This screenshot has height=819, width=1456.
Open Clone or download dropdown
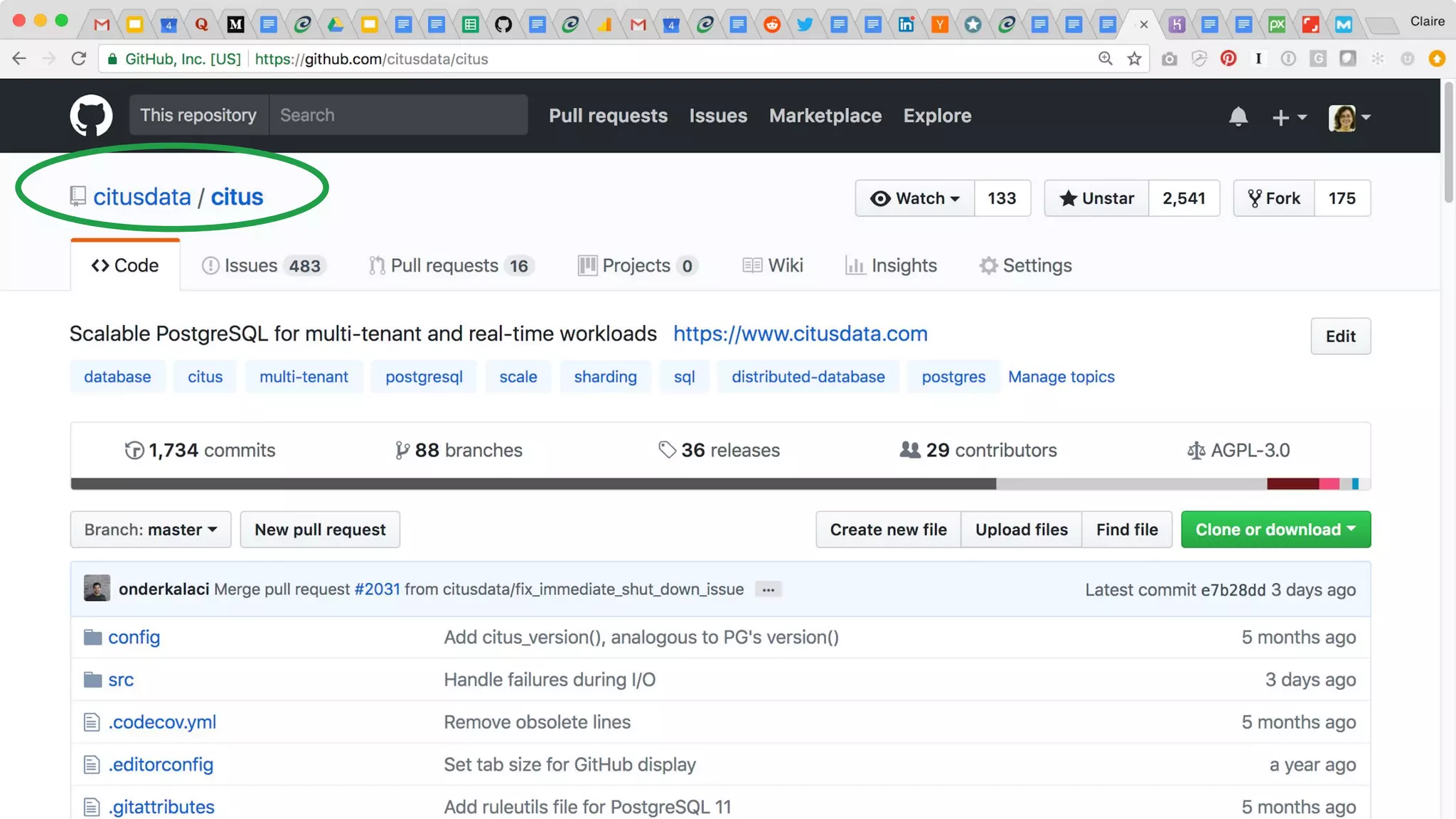pyautogui.click(x=1275, y=530)
